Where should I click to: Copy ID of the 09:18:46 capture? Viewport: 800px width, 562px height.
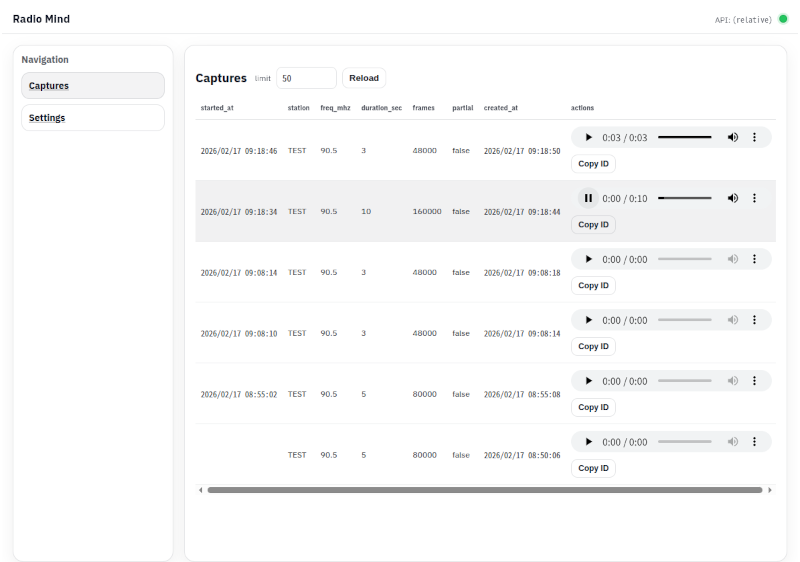click(x=593, y=164)
